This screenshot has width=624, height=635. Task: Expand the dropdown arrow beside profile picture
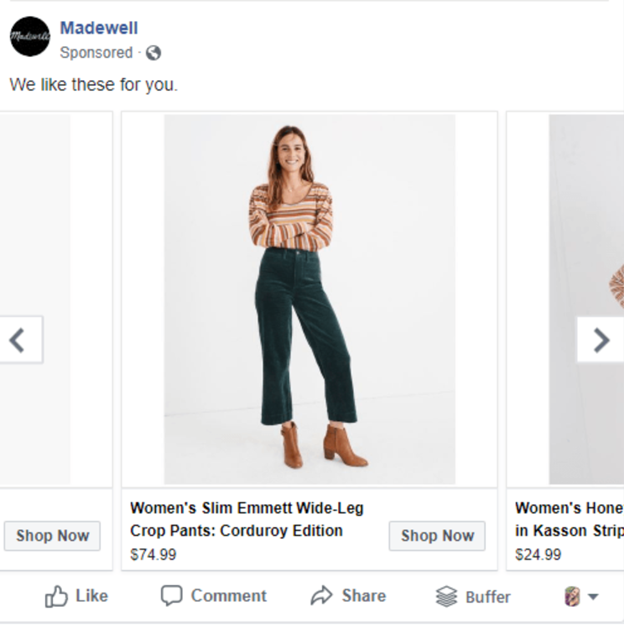click(593, 597)
